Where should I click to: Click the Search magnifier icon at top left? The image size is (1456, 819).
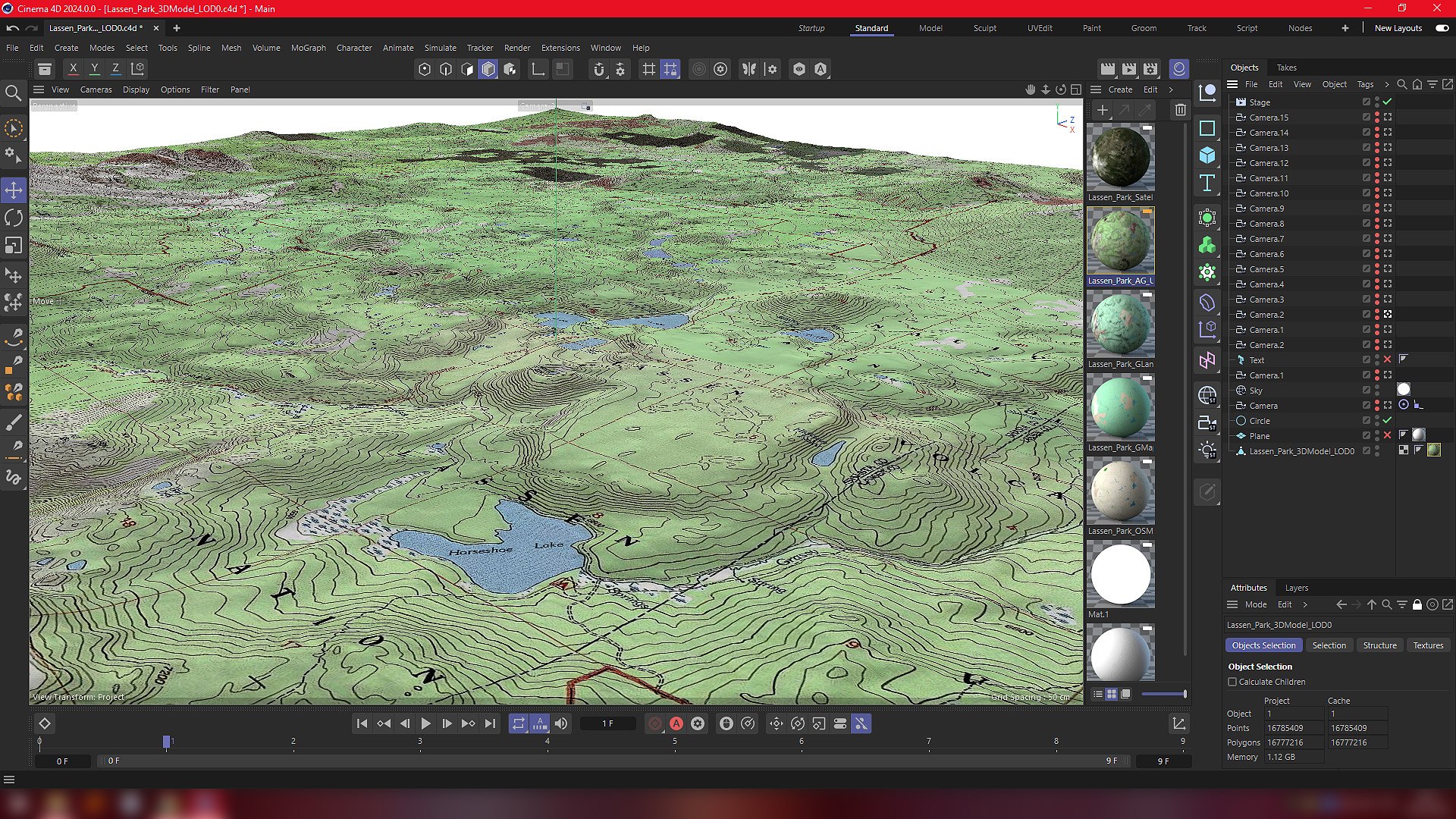click(x=14, y=93)
